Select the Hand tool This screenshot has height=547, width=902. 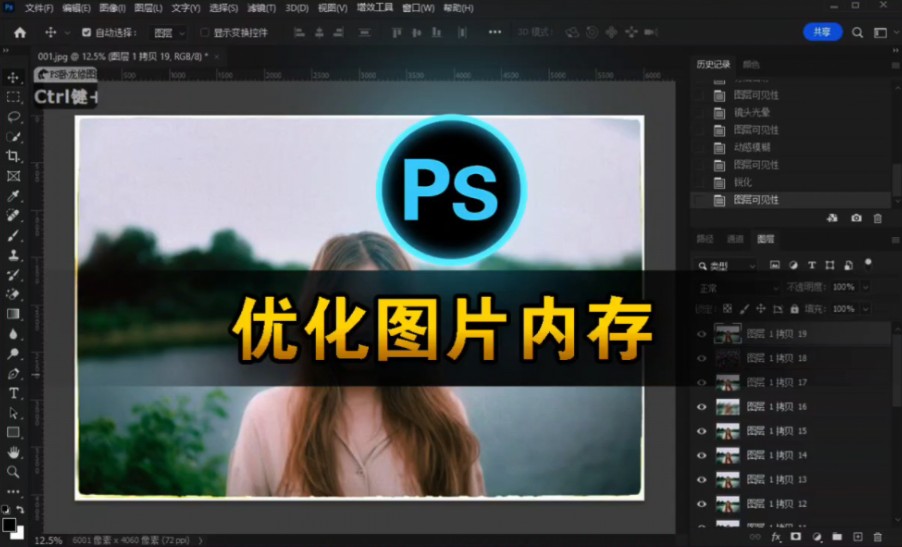click(13, 452)
